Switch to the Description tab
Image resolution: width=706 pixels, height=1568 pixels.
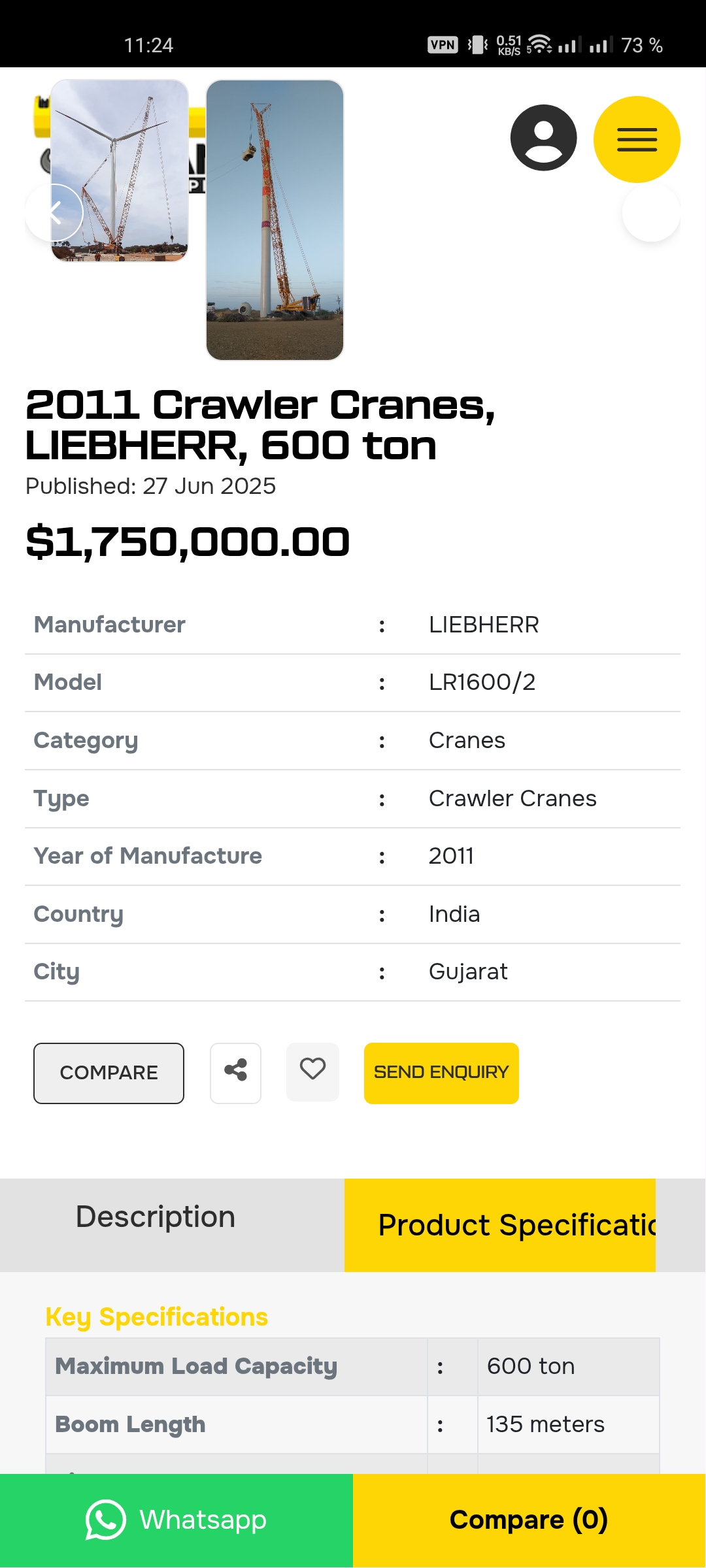[x=156, y=1218]
